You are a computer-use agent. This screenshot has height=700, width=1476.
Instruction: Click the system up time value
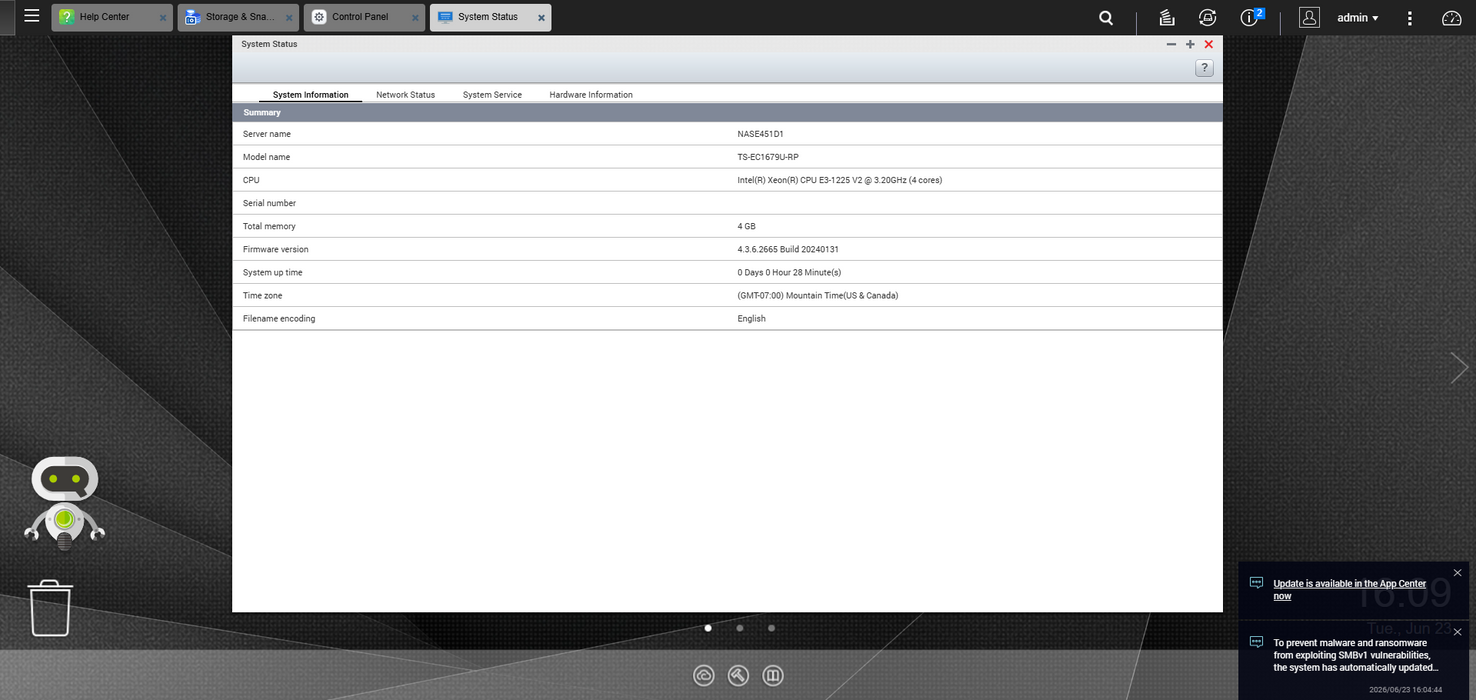789,272
